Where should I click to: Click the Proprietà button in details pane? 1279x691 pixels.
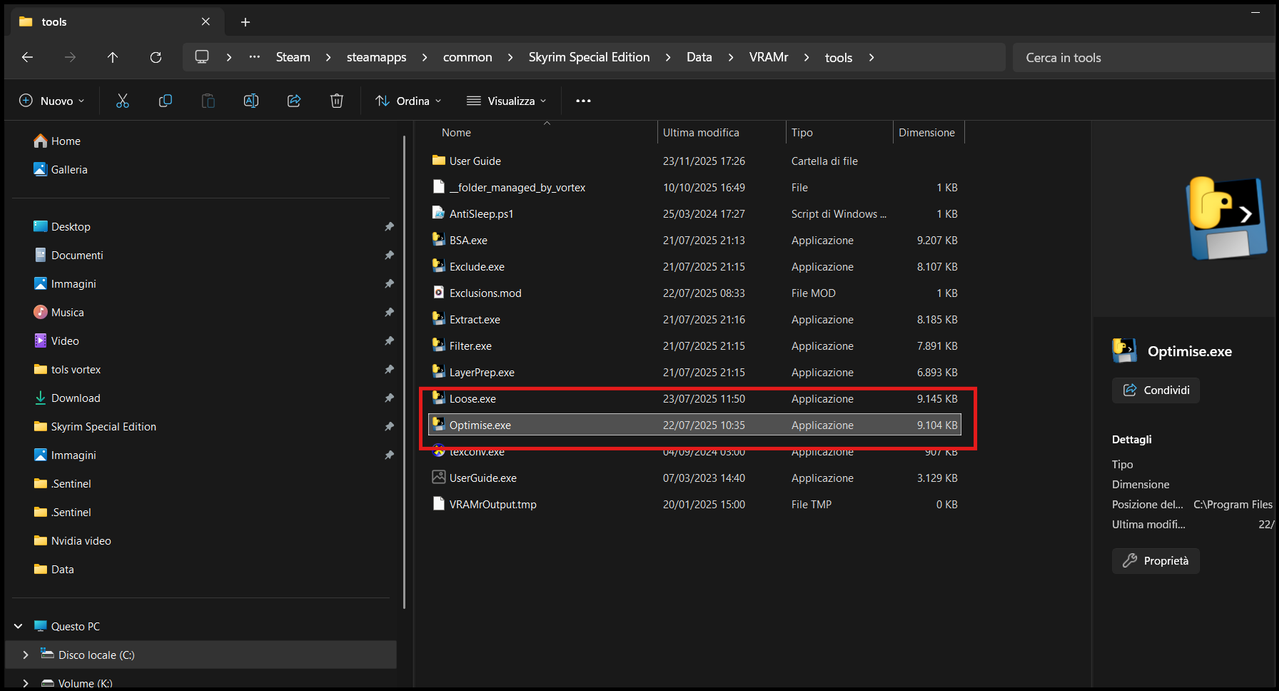tap(1156, 561)
